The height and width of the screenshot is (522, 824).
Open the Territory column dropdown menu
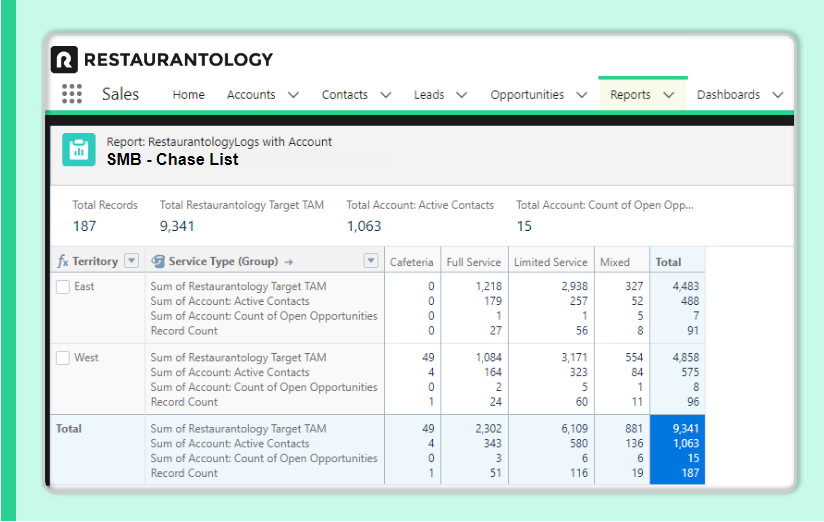(x=131, y=261)
